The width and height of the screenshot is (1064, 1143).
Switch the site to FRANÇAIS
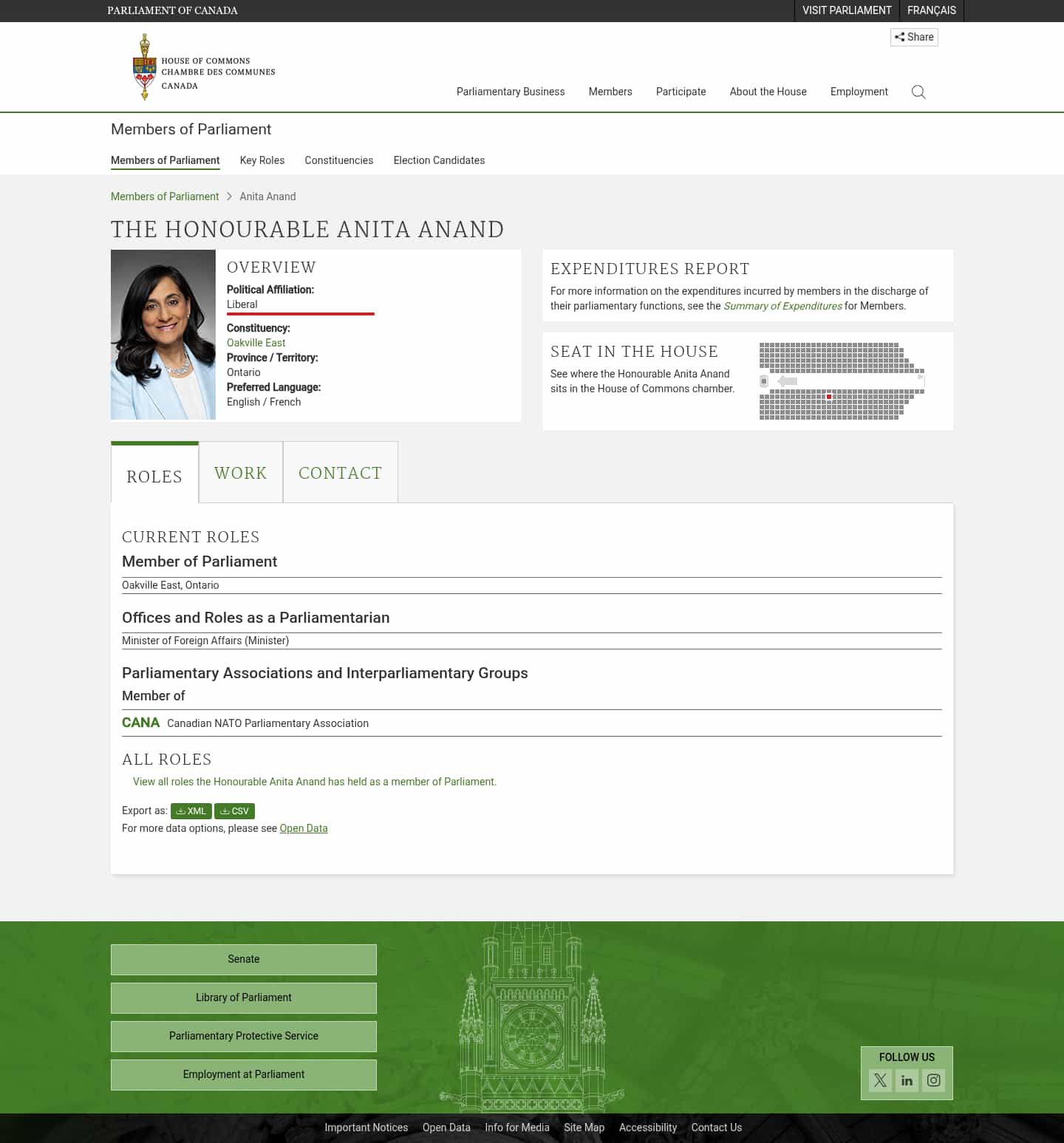point(931,10)
